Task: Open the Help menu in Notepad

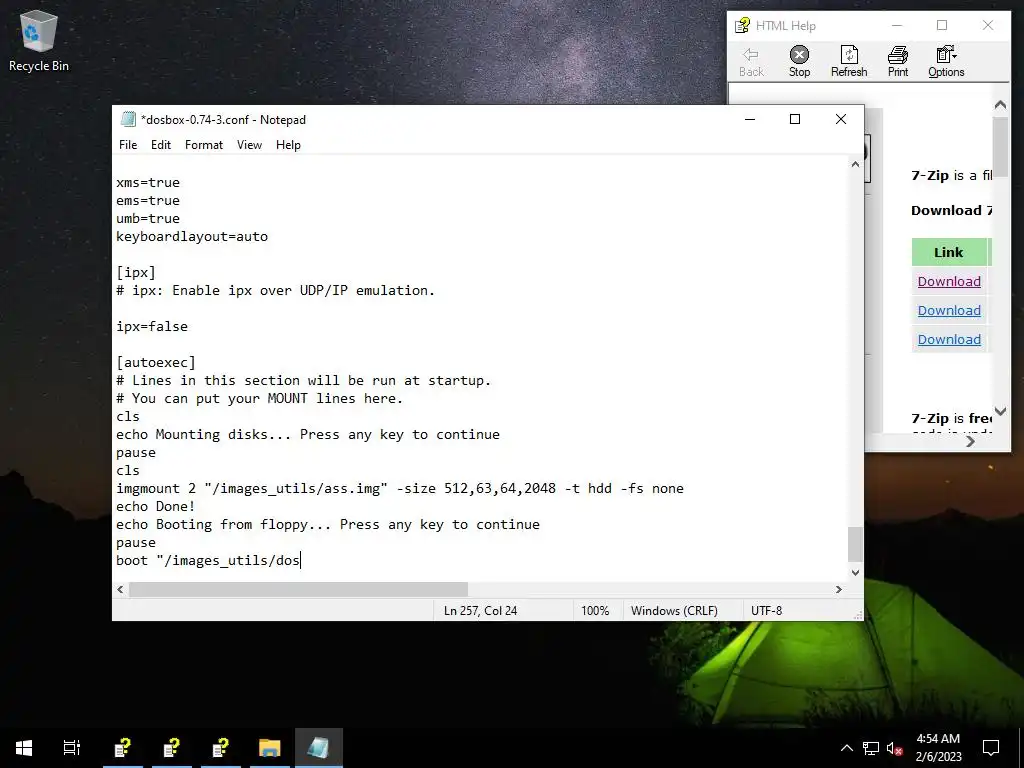Action: point(288,145)
